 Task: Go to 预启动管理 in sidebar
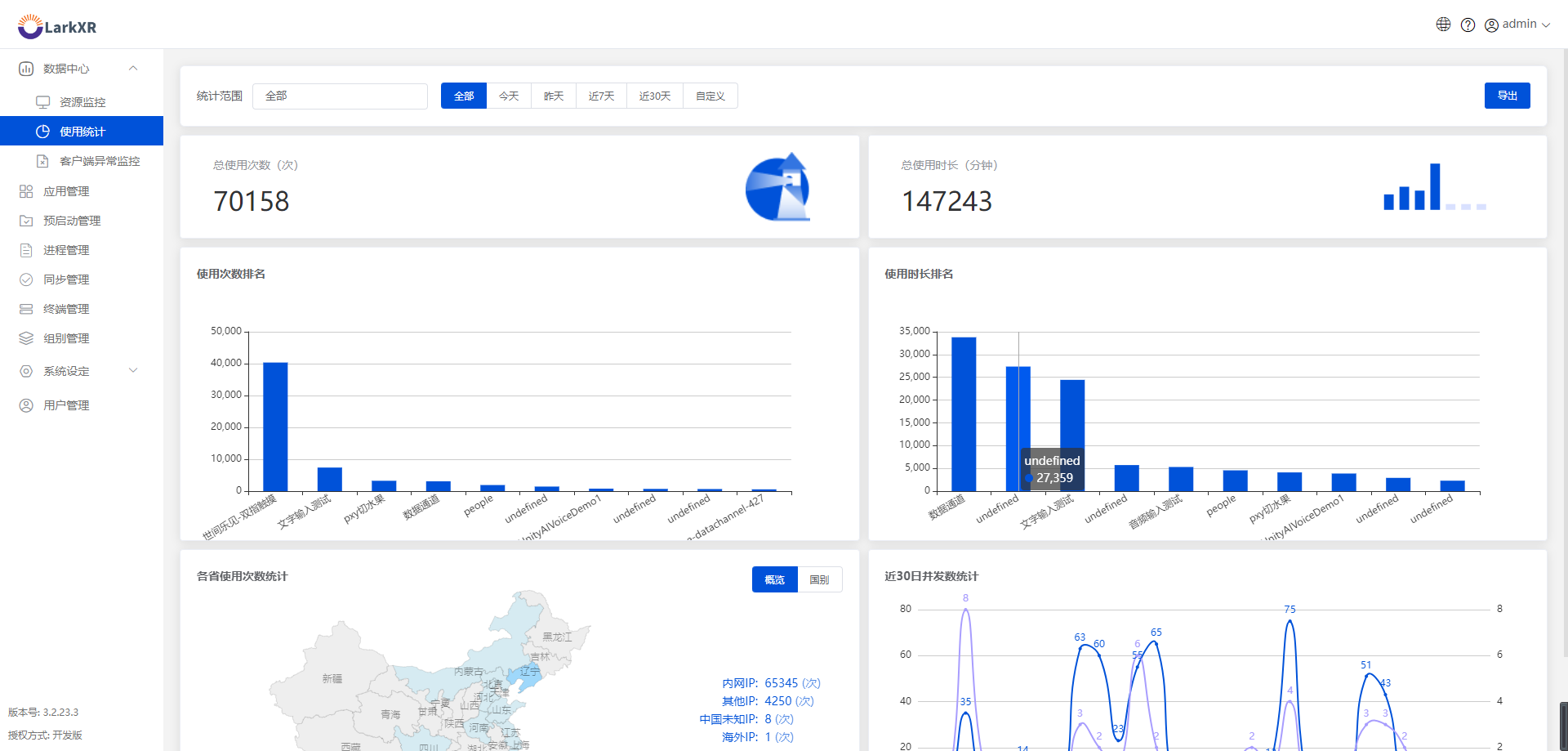(x=72, y=221)
